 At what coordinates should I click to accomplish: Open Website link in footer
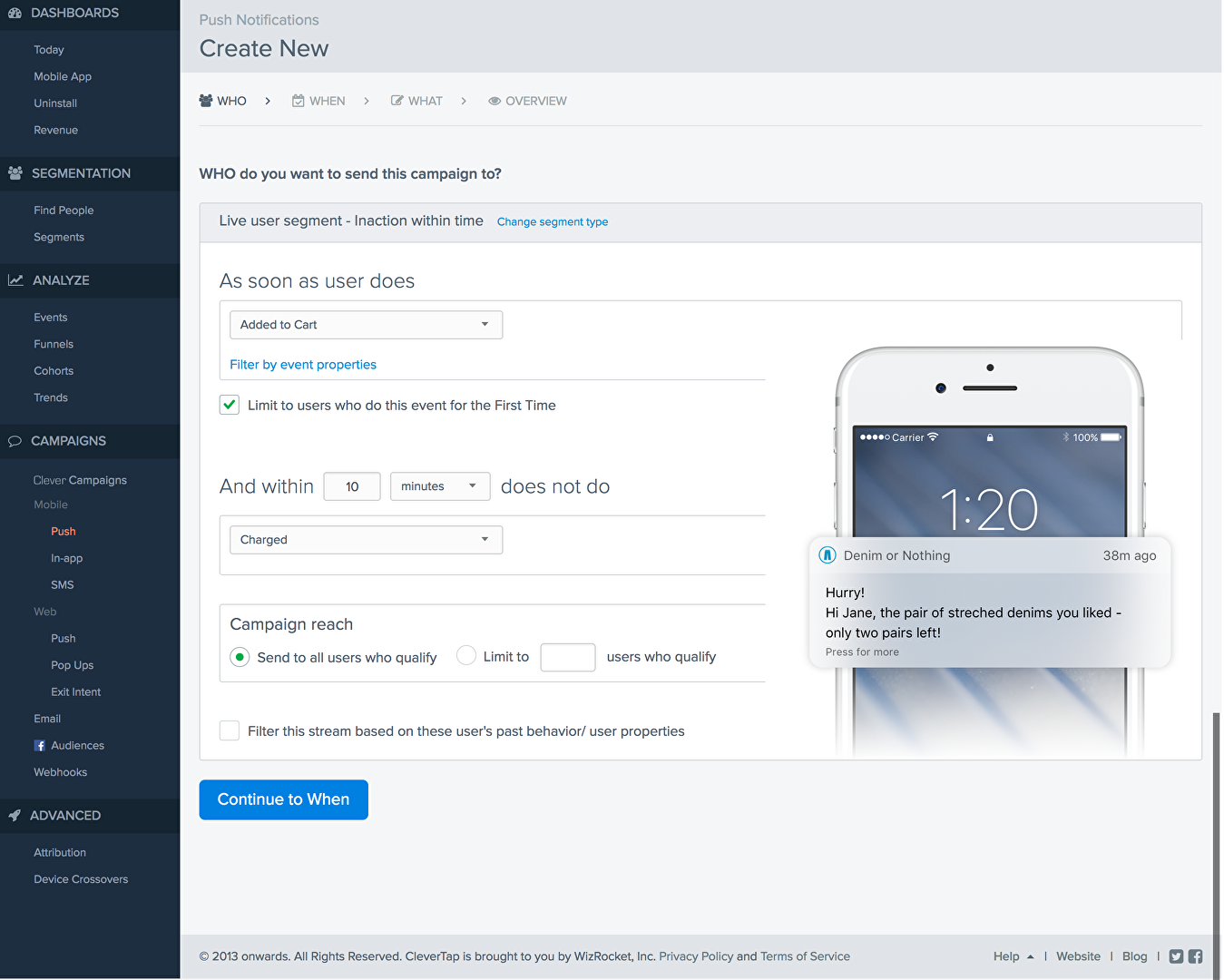(x=1078, y=956)
